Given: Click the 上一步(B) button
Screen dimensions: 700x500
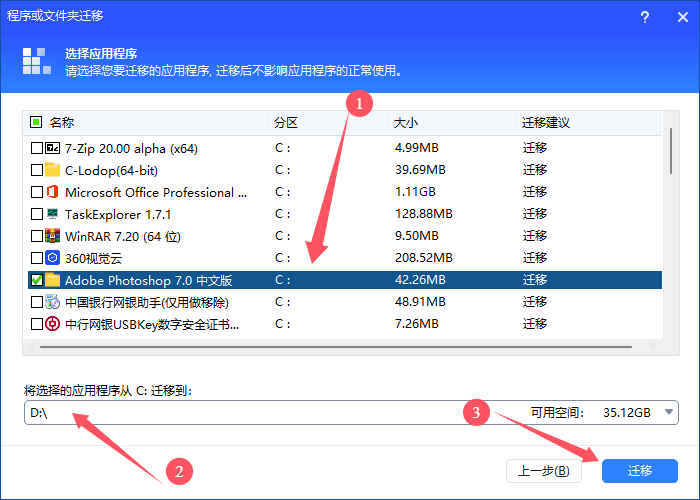Looking at the screenshot, I should click(544, 471).
